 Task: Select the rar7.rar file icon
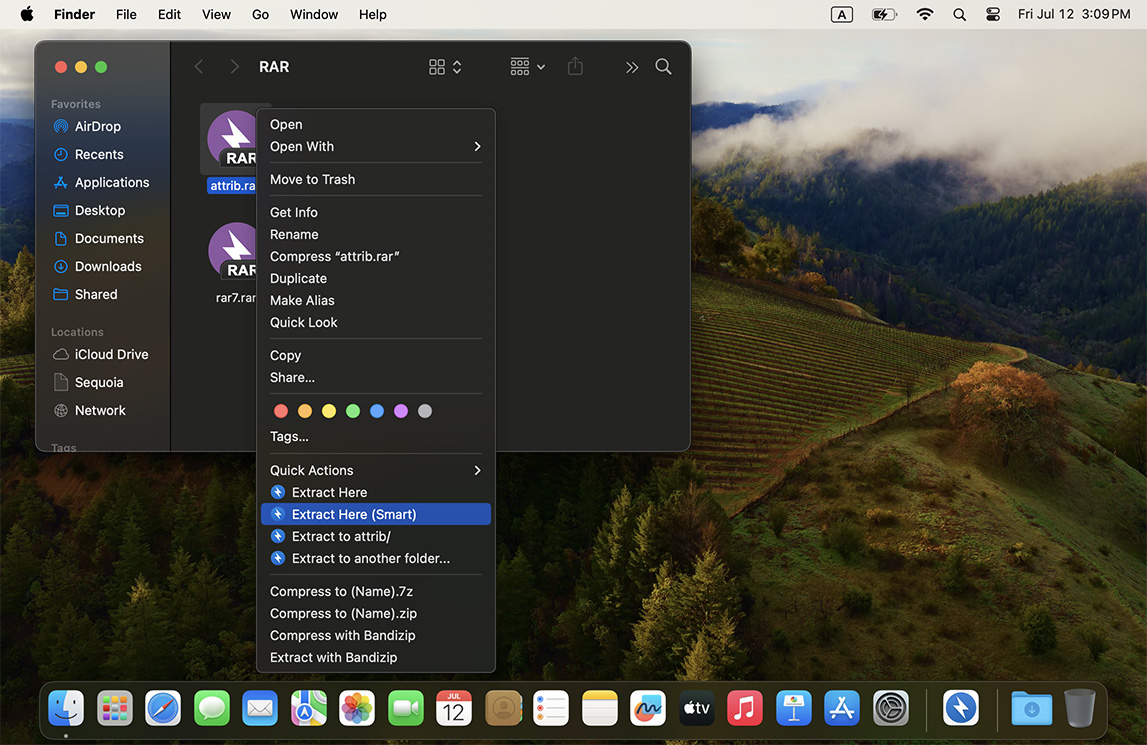(x=234, y=251)
